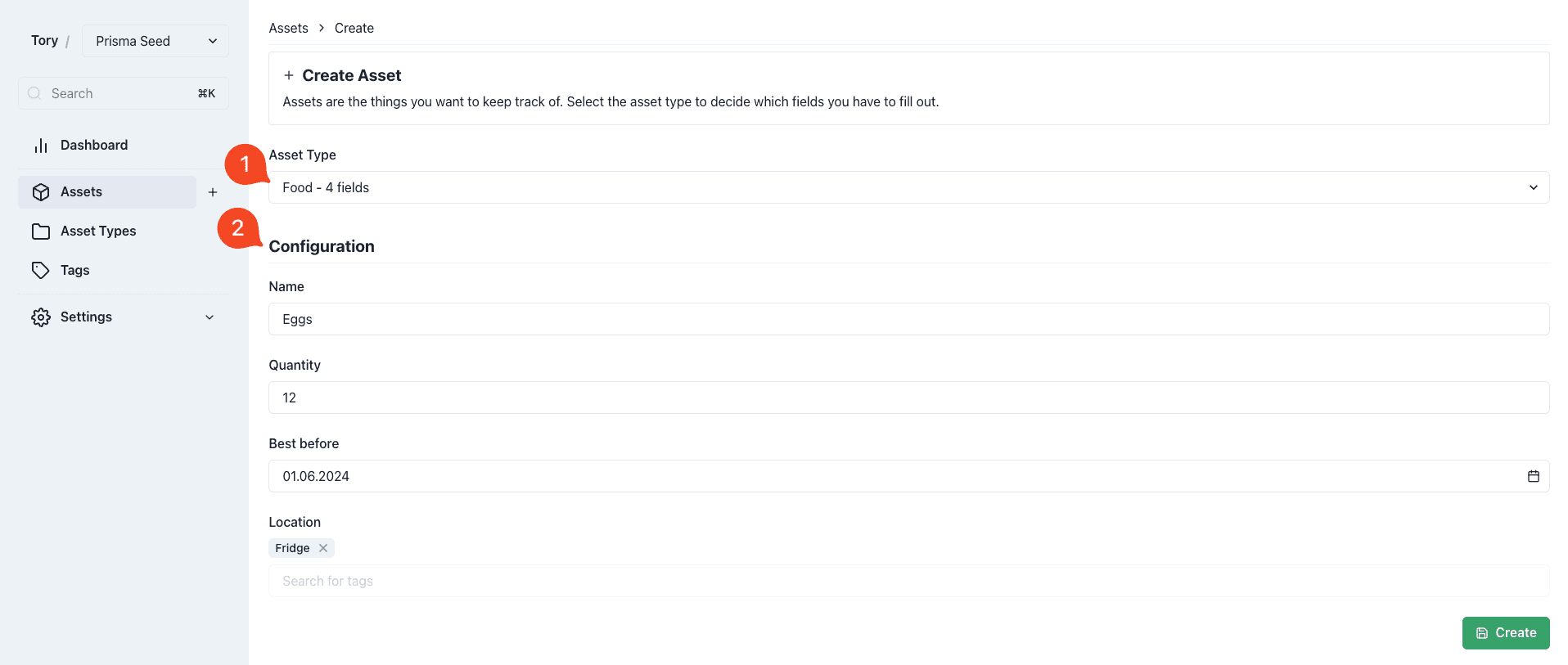Open the Prisma Seed workspace dropdown
Image resolution: width=1568 pixels, height=665 pixels.
point(155,41)
